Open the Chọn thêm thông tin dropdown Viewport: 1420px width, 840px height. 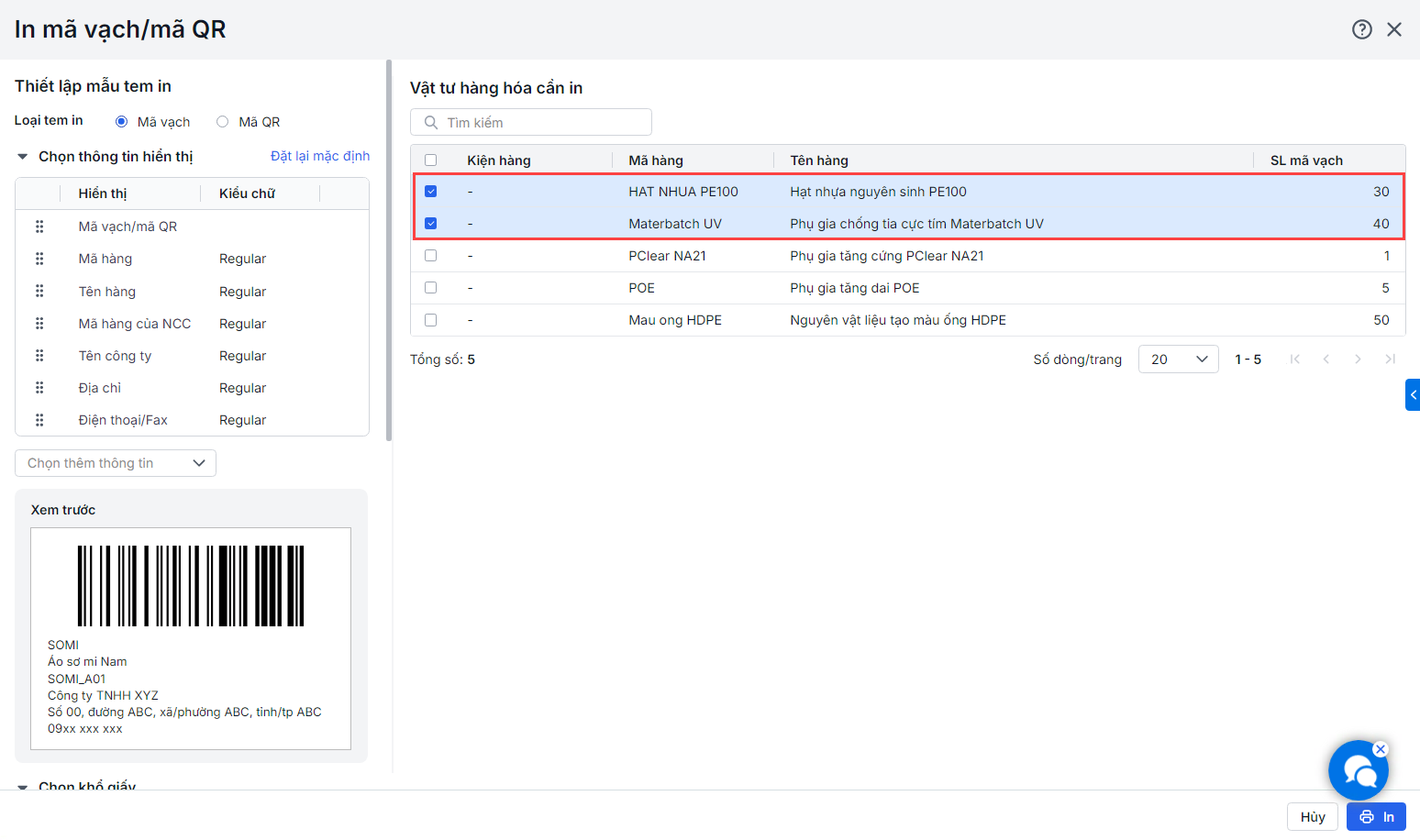pos(116,463)
